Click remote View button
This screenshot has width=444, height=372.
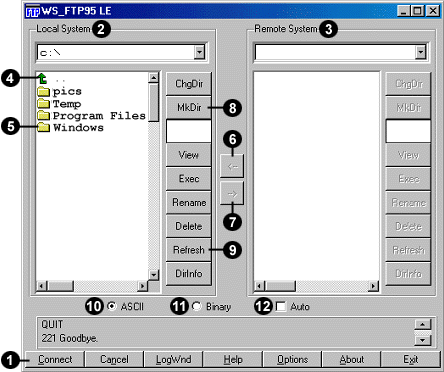click(x=408, y=155)
